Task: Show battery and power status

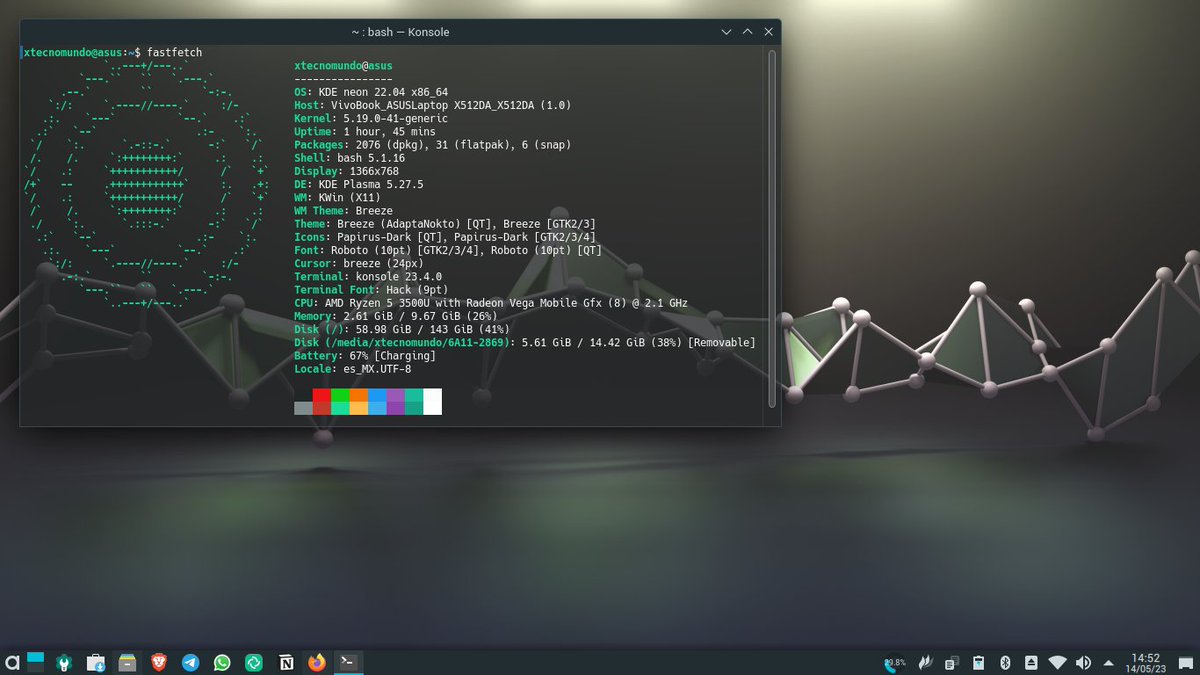Action: (x=979, y=662)
